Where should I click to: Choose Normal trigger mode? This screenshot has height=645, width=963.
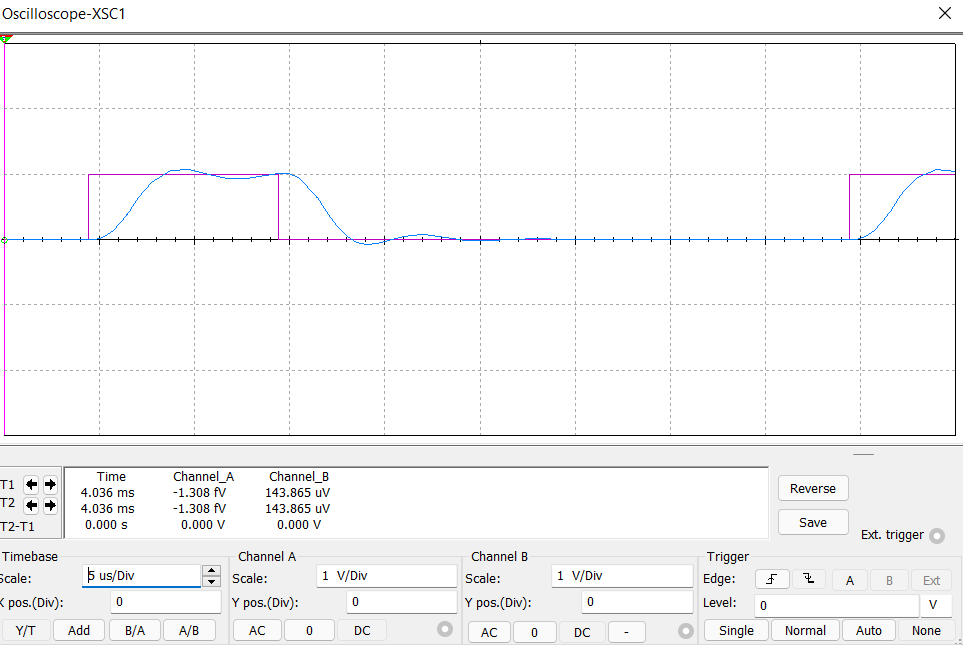805,630
